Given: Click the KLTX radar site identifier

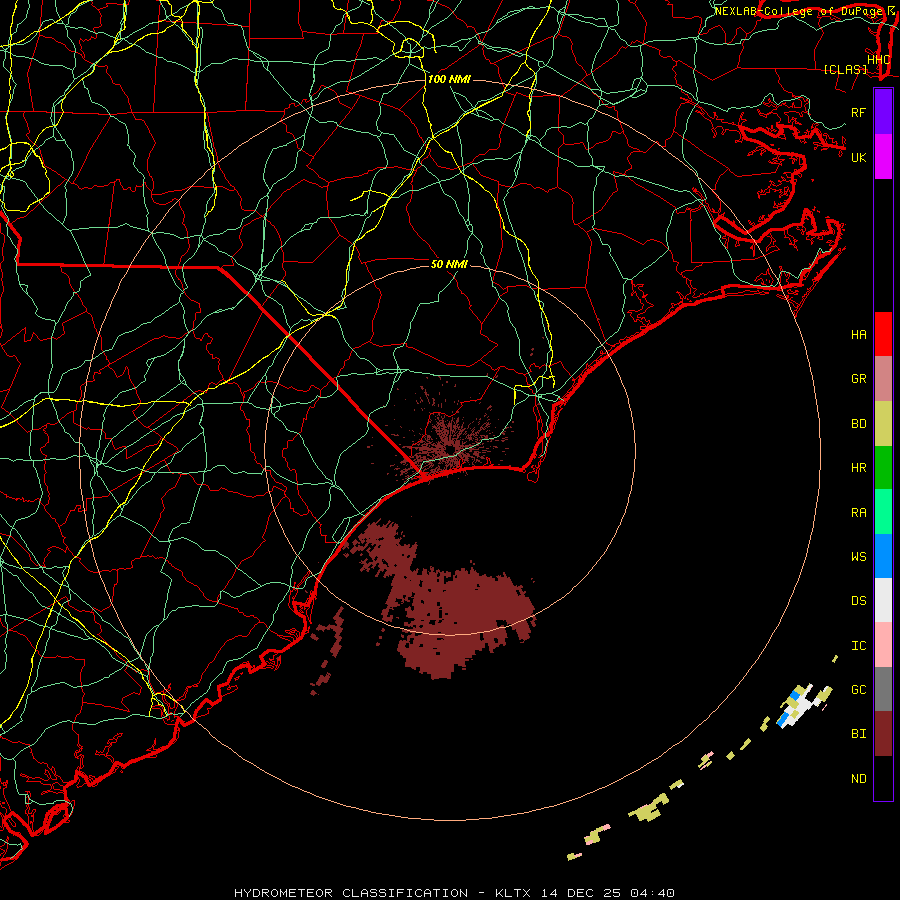Looking at the screenshot, I should [513, 893].
